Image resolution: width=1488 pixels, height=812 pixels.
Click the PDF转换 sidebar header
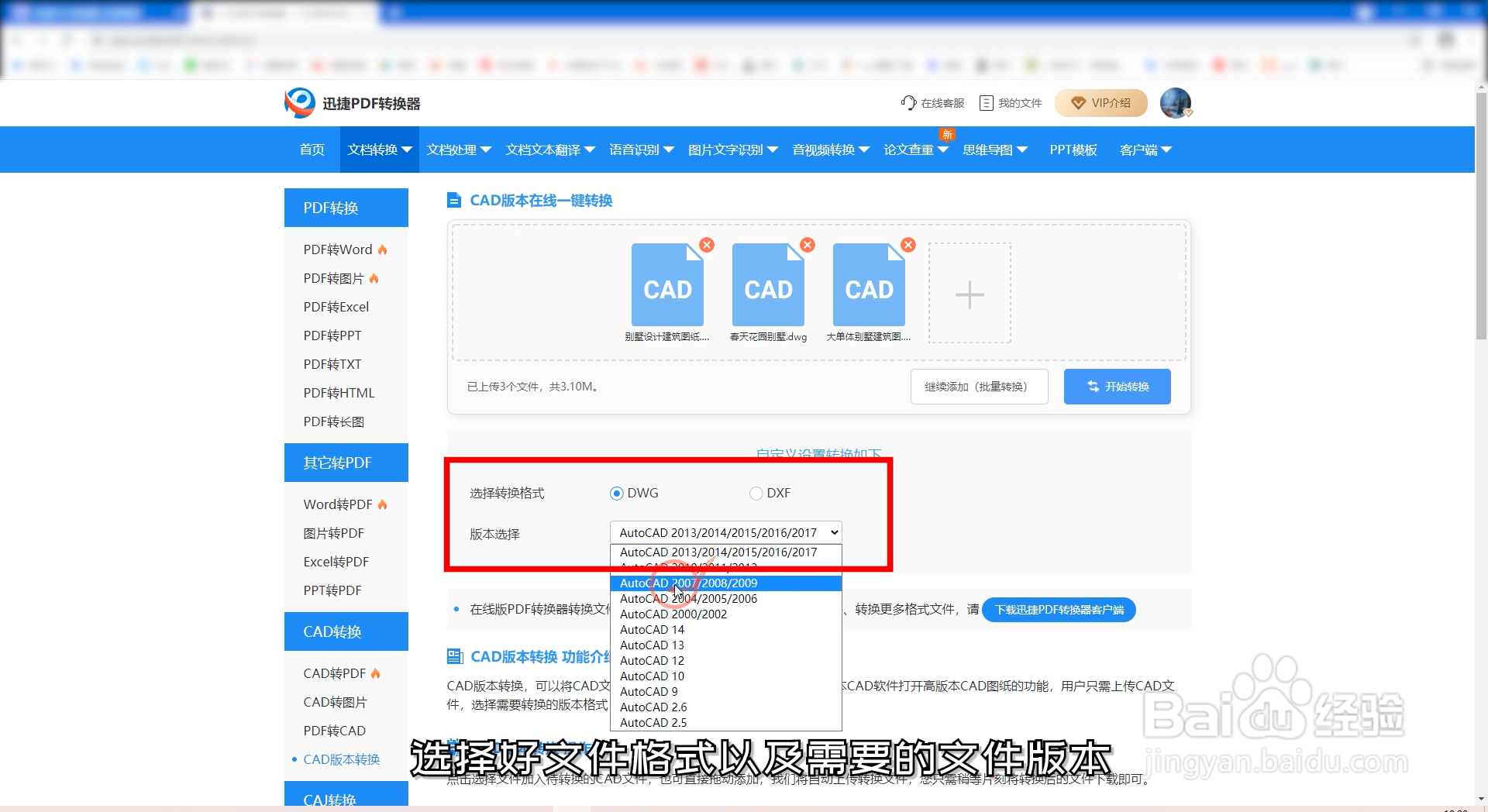click(346, 208)
